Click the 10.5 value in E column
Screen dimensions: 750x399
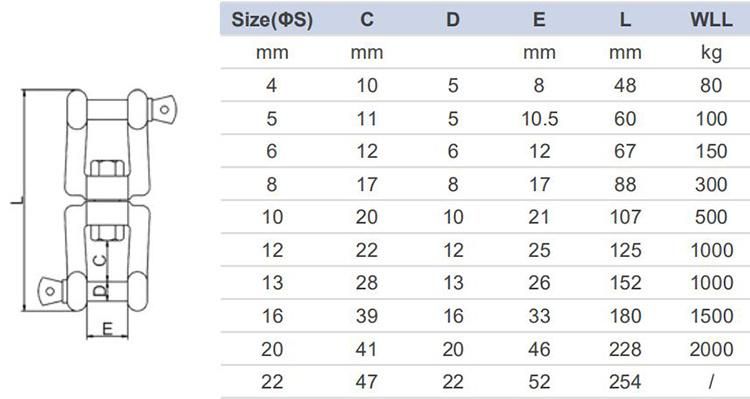pyautogui.click(x=540, y=119)
